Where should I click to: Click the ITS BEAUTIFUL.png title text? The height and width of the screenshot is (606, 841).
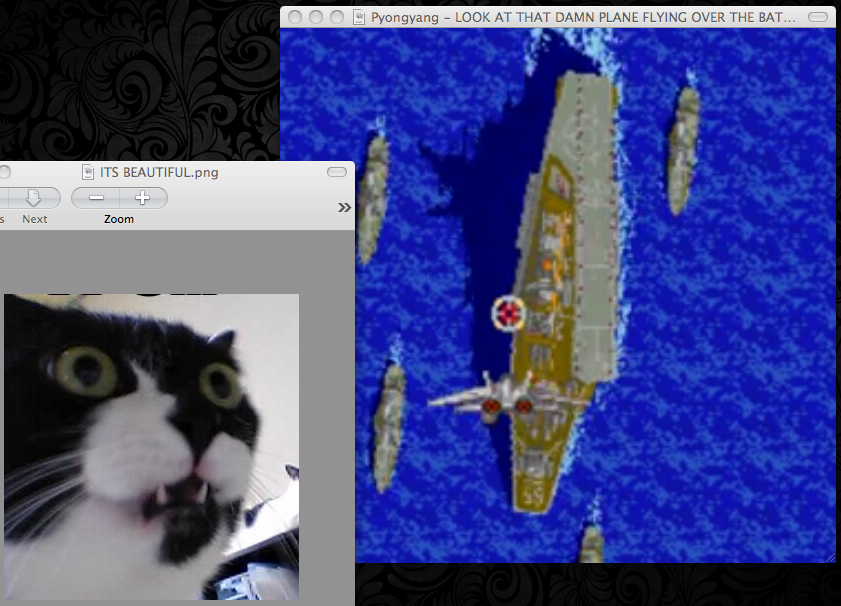point(159,173)
